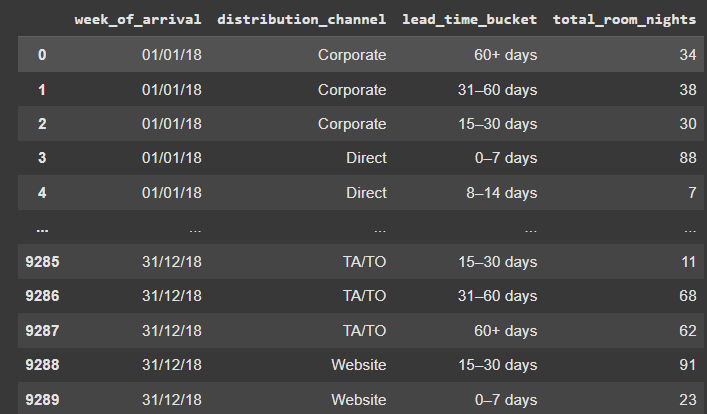
Task: Click the value 91 in row 9288
Action: (x=688, y=365)
